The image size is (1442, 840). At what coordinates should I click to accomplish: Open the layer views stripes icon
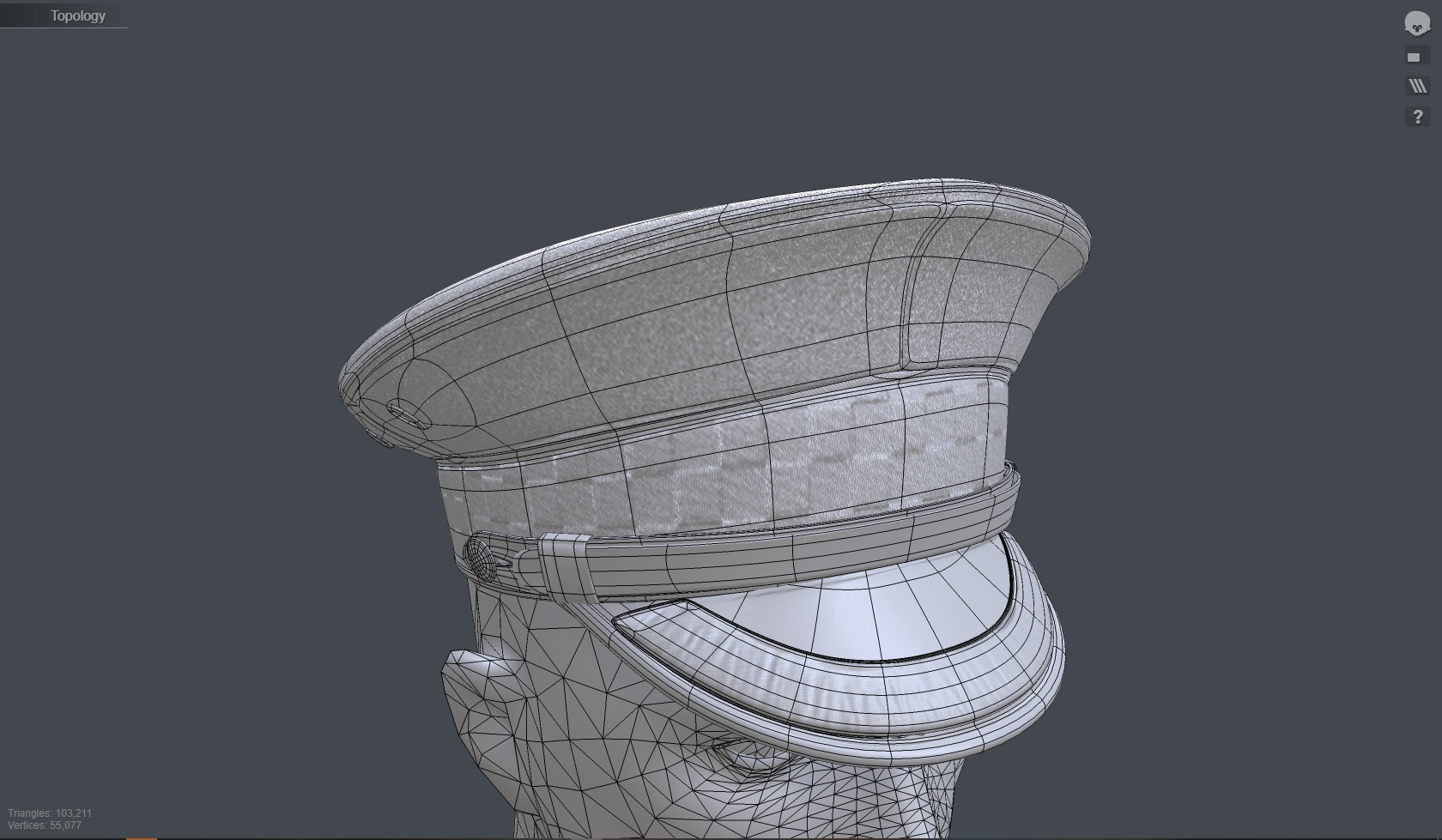[1417, 86]
